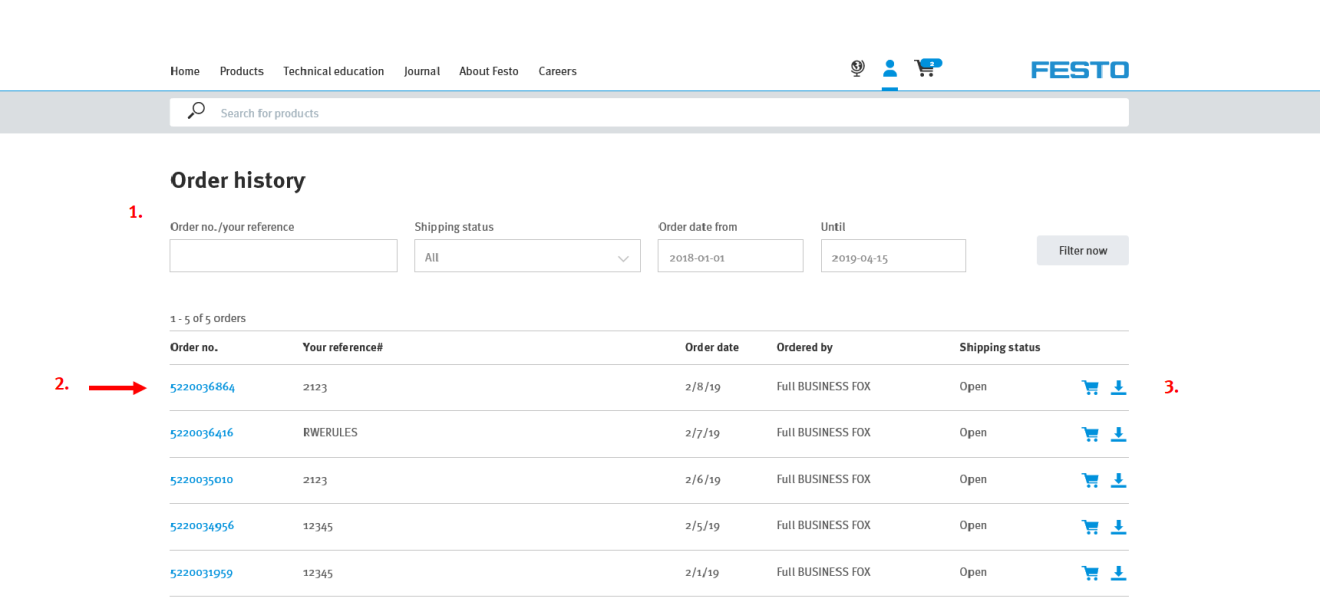
Task: Open the Order date from picker
Action: pos(730,257)
